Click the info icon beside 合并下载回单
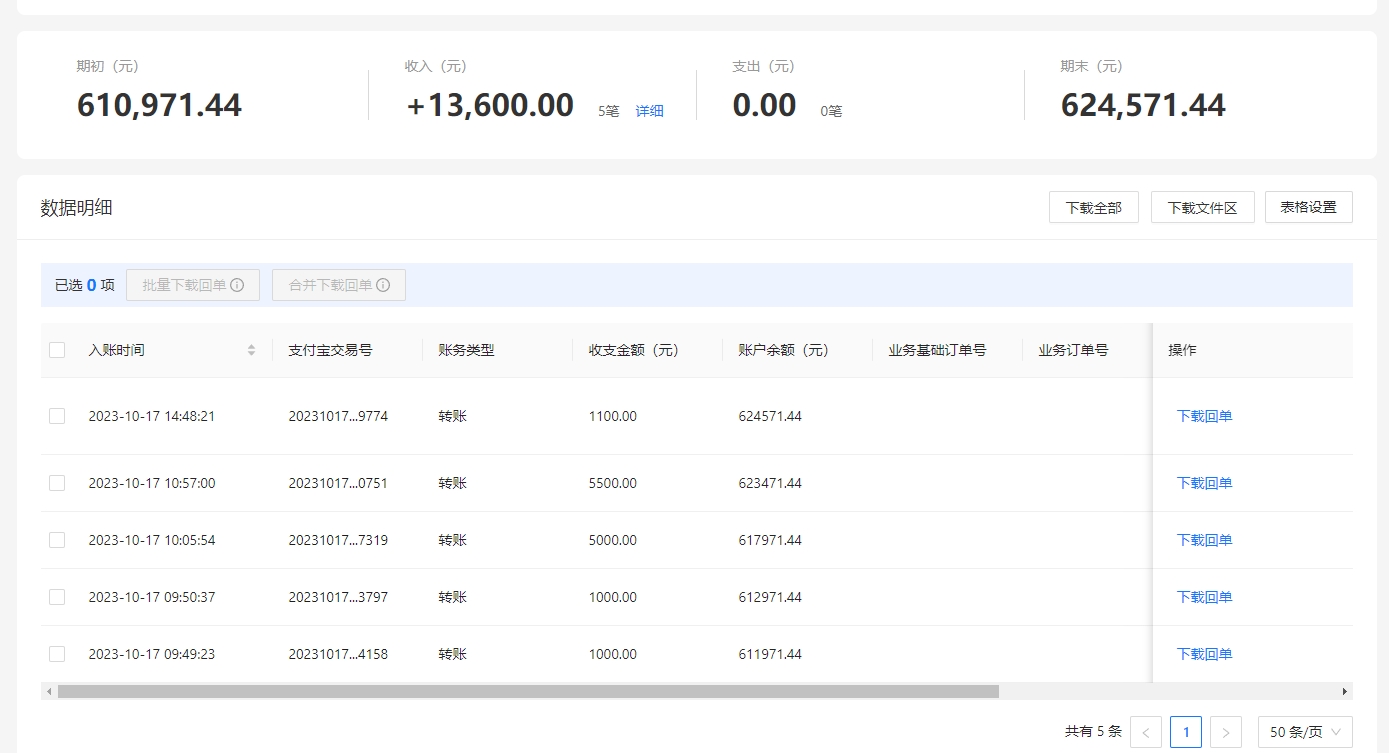This screenshot has height=753, width=1389. pos(383,285)
